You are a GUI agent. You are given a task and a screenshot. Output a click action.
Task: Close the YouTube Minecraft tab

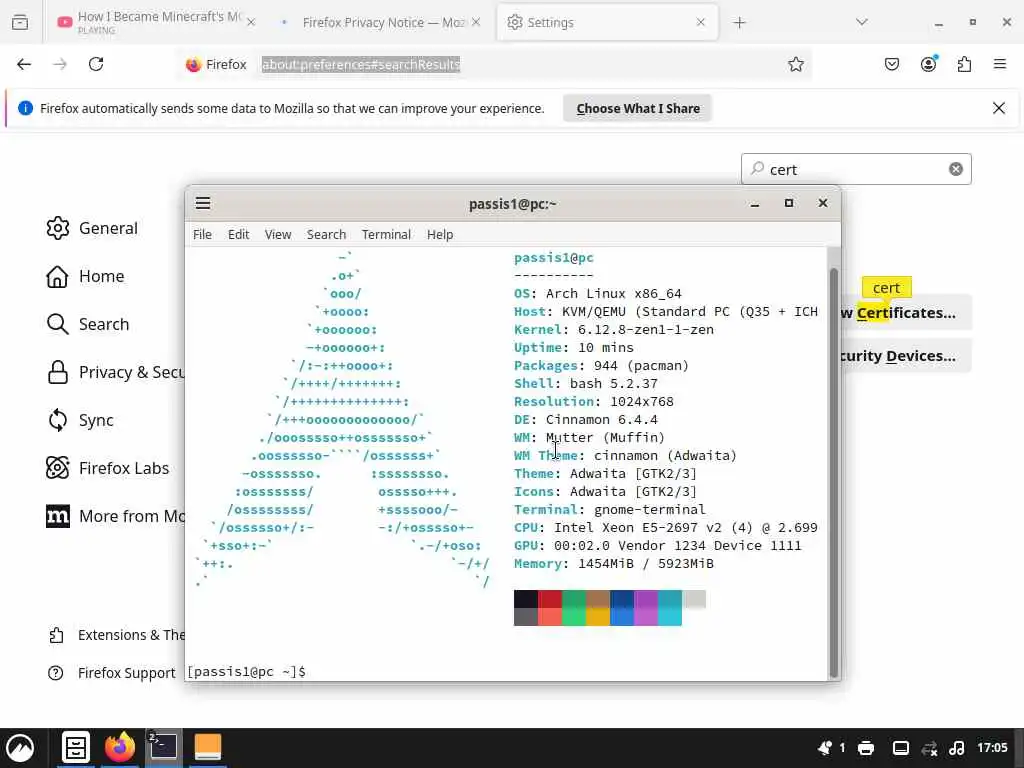(x=251, y=22)
